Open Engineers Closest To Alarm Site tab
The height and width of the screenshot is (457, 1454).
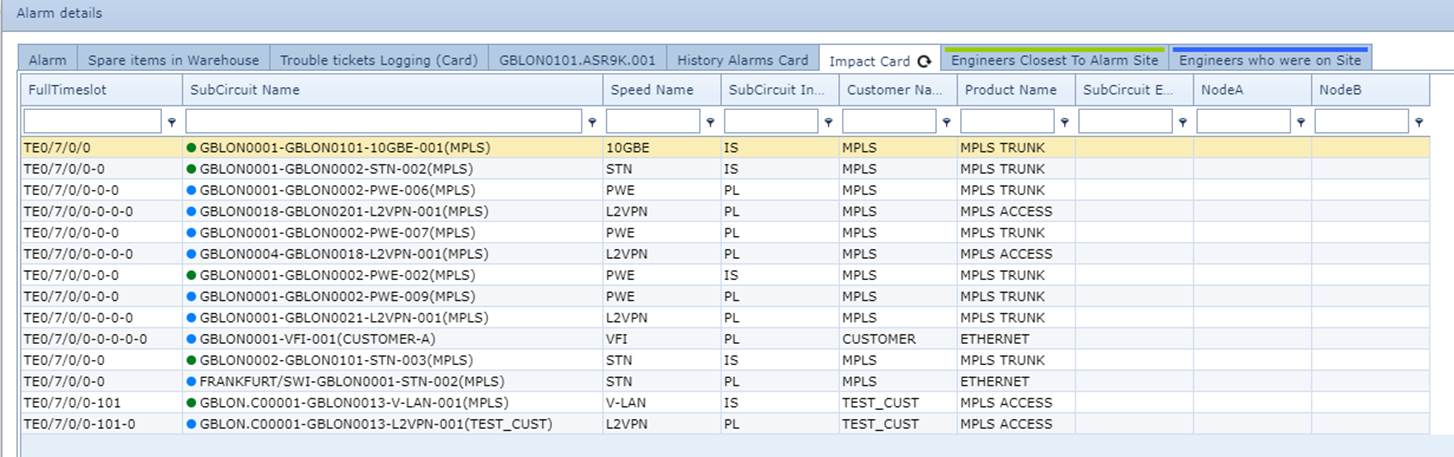click(1054, 60)
